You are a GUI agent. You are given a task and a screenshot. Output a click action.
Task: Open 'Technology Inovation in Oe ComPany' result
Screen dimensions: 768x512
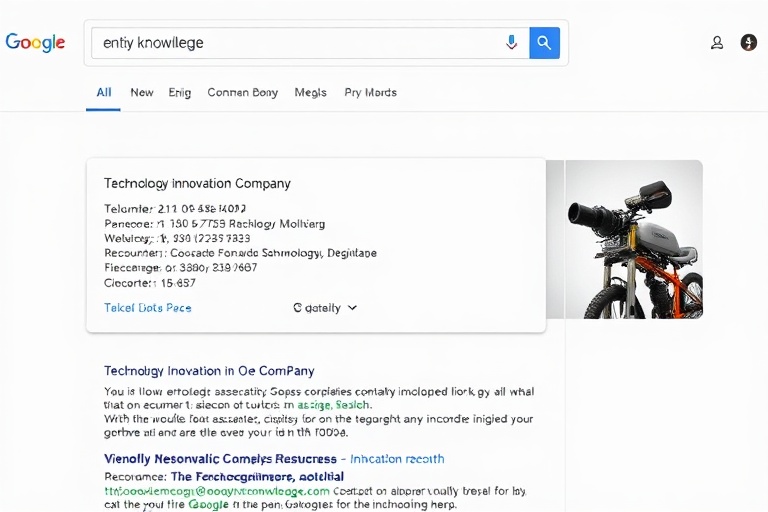(x=209, y=371)
